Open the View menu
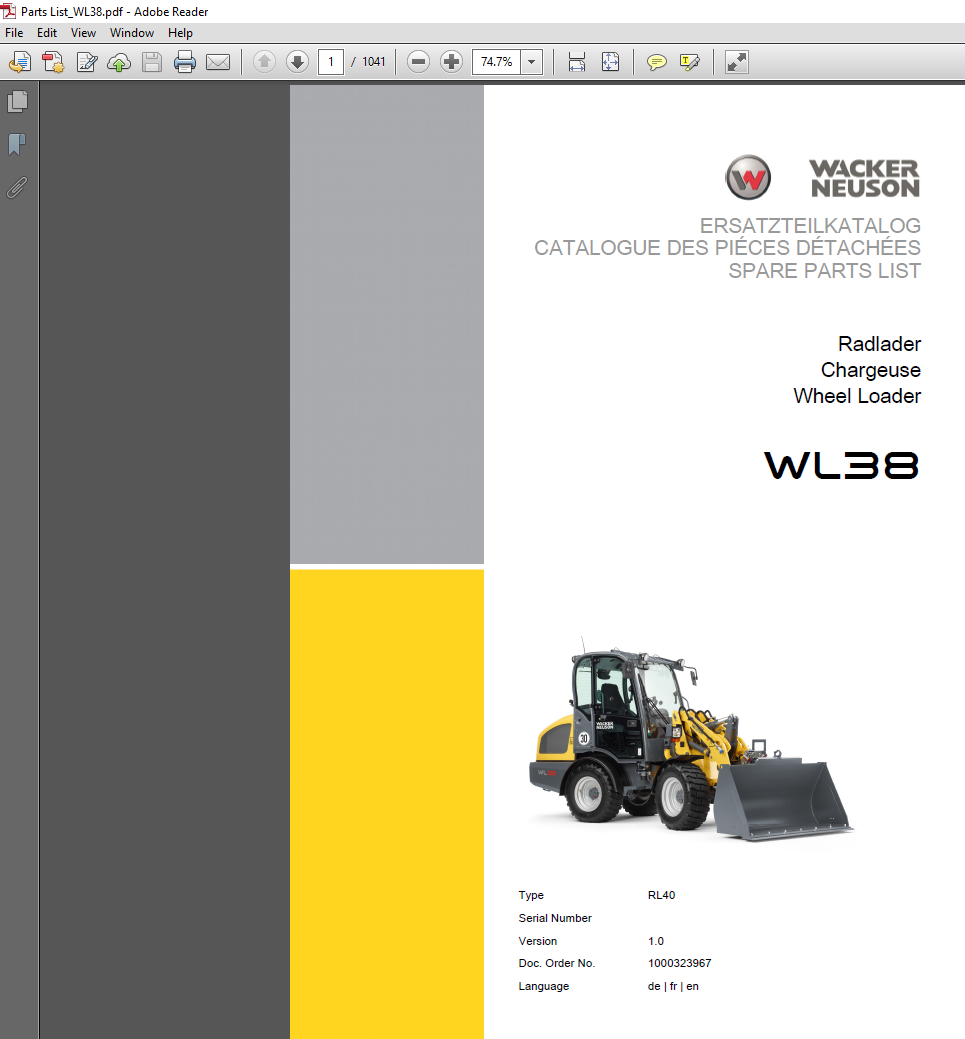The width and height of the screenshot is (965, 1039). point(83,32)
